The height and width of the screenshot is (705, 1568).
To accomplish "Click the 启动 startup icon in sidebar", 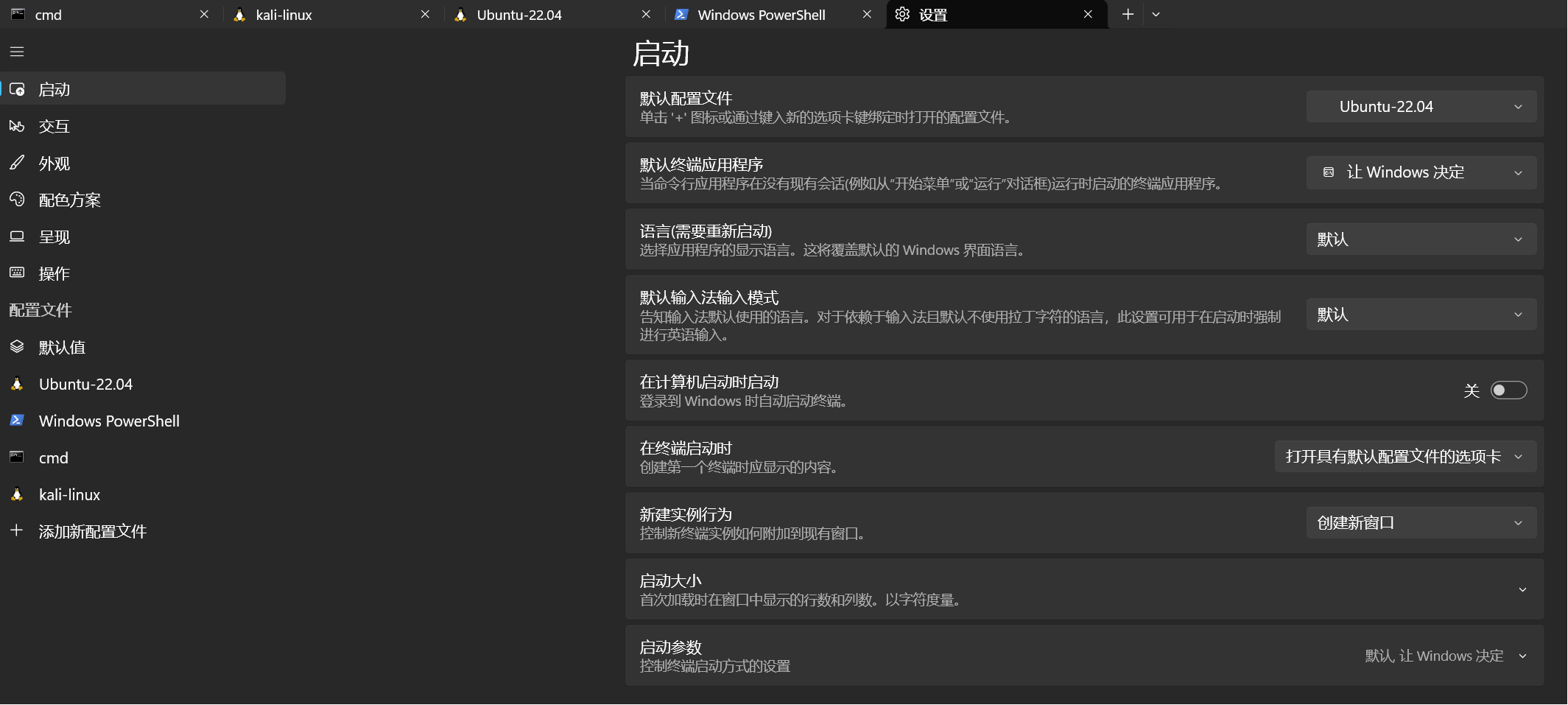I will pos(17,89).
